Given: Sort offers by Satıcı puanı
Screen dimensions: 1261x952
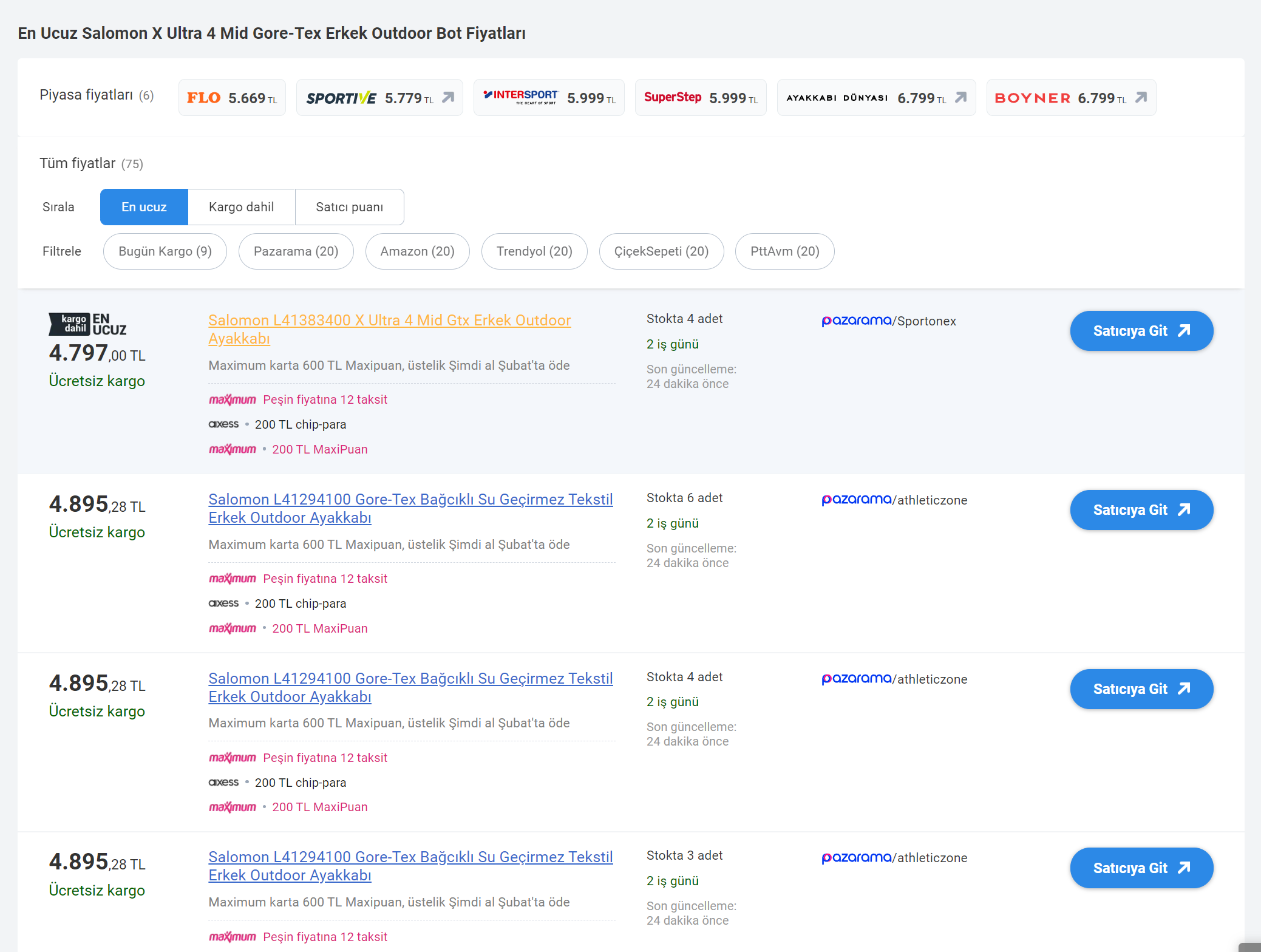Looking at the screenshot, I should (x=350, y=207).
